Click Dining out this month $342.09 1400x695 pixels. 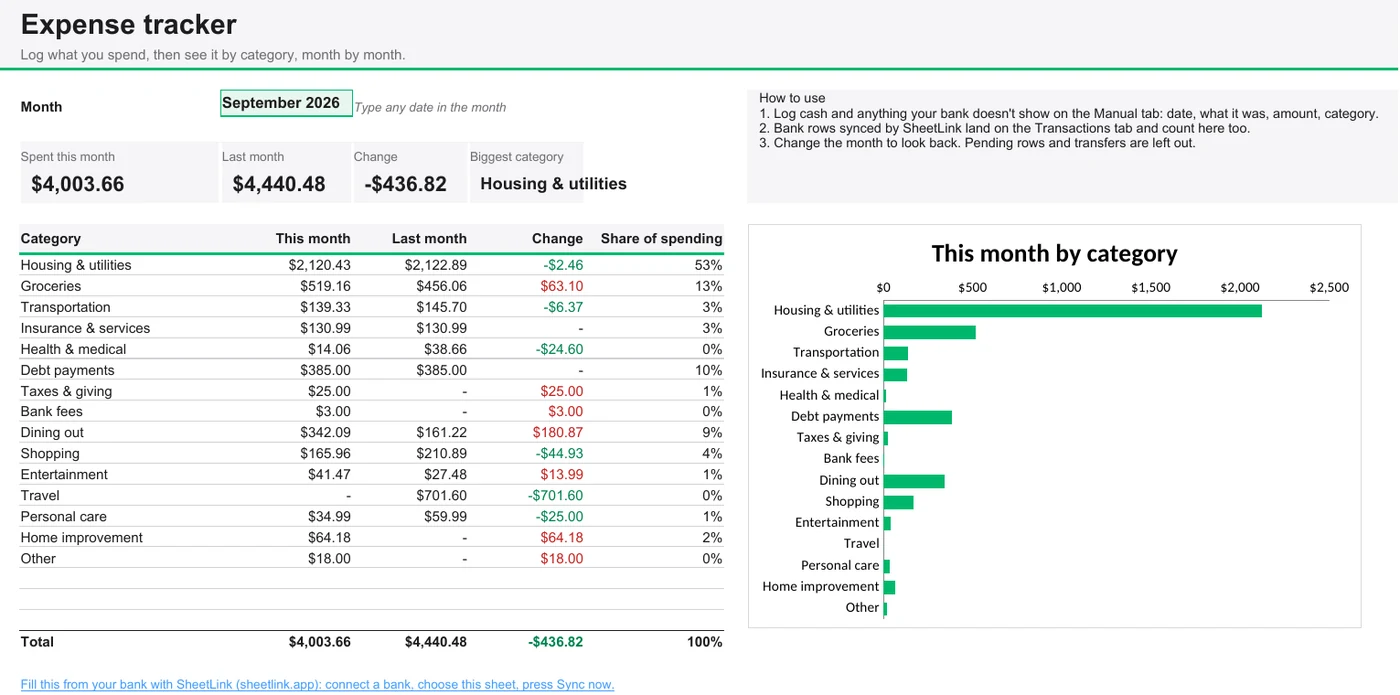pos(325,432)
